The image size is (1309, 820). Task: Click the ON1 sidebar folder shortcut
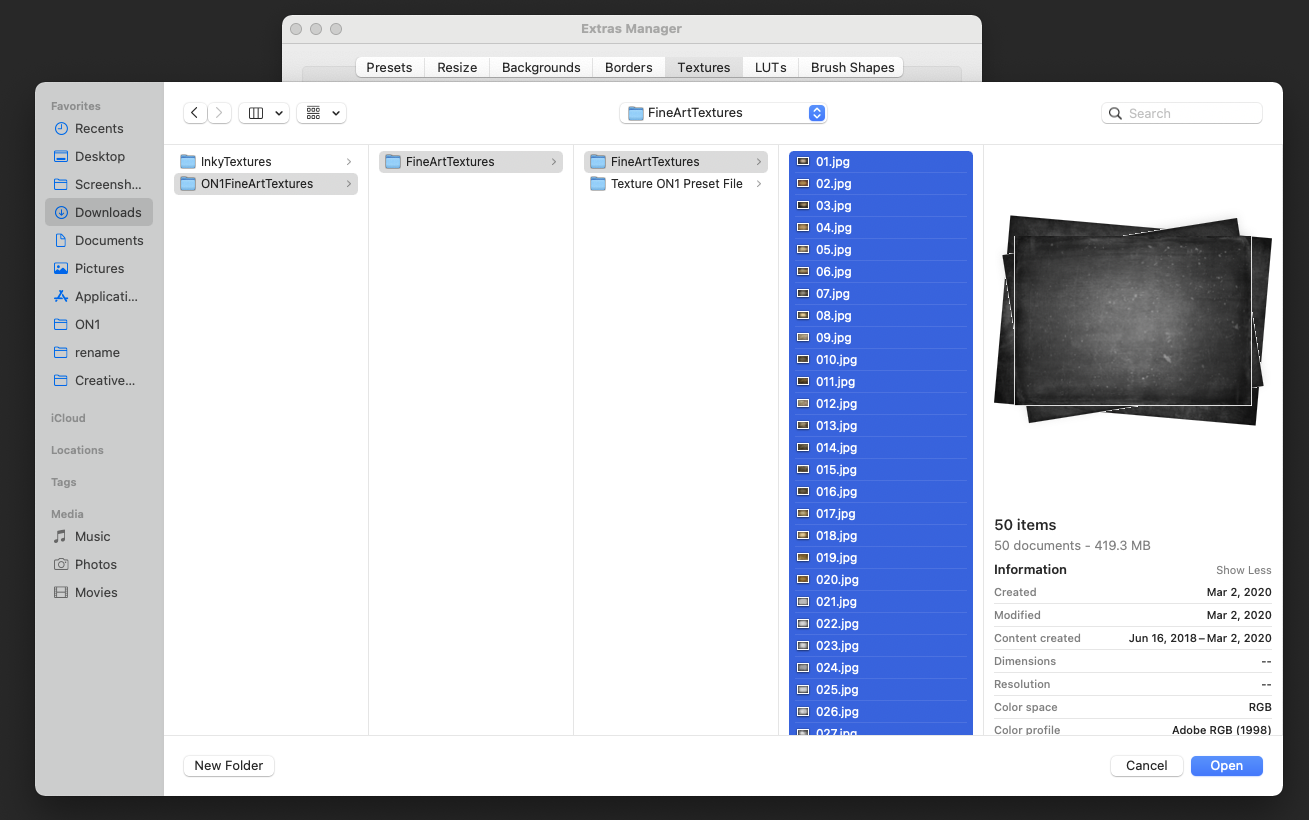pos(86,324)
